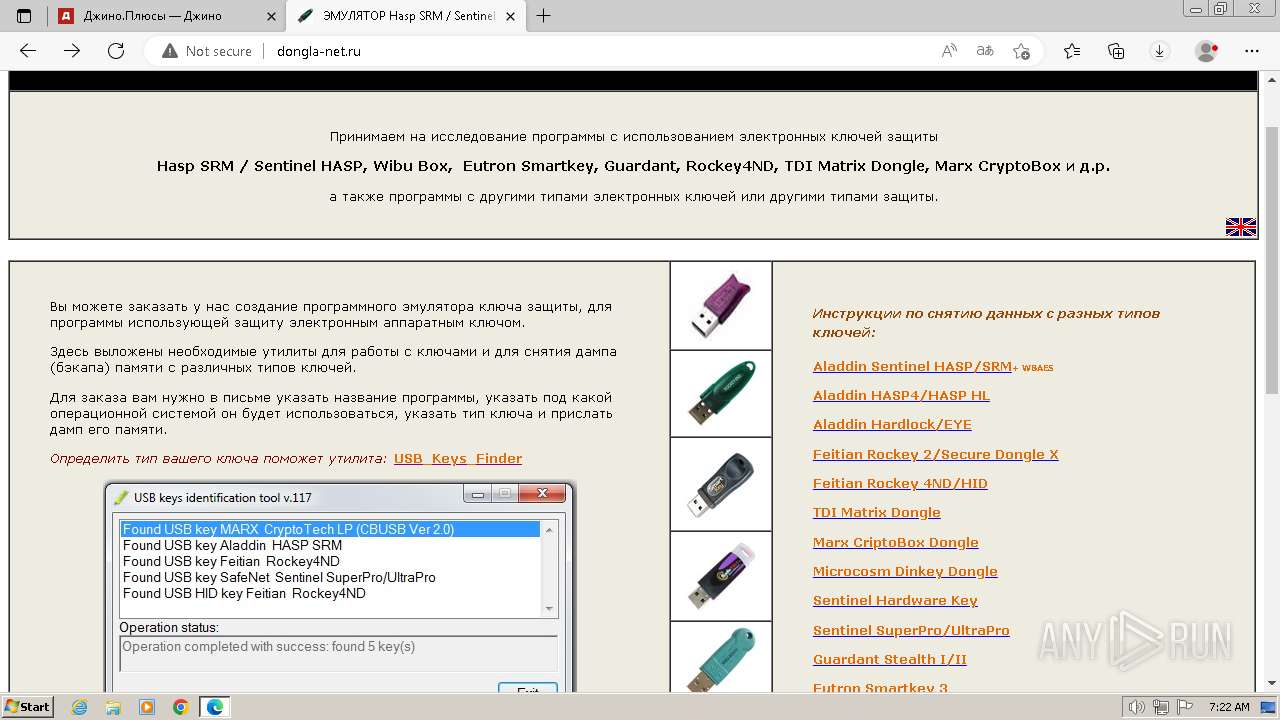Click the key list scroll-up arrow

pos(548,529)
